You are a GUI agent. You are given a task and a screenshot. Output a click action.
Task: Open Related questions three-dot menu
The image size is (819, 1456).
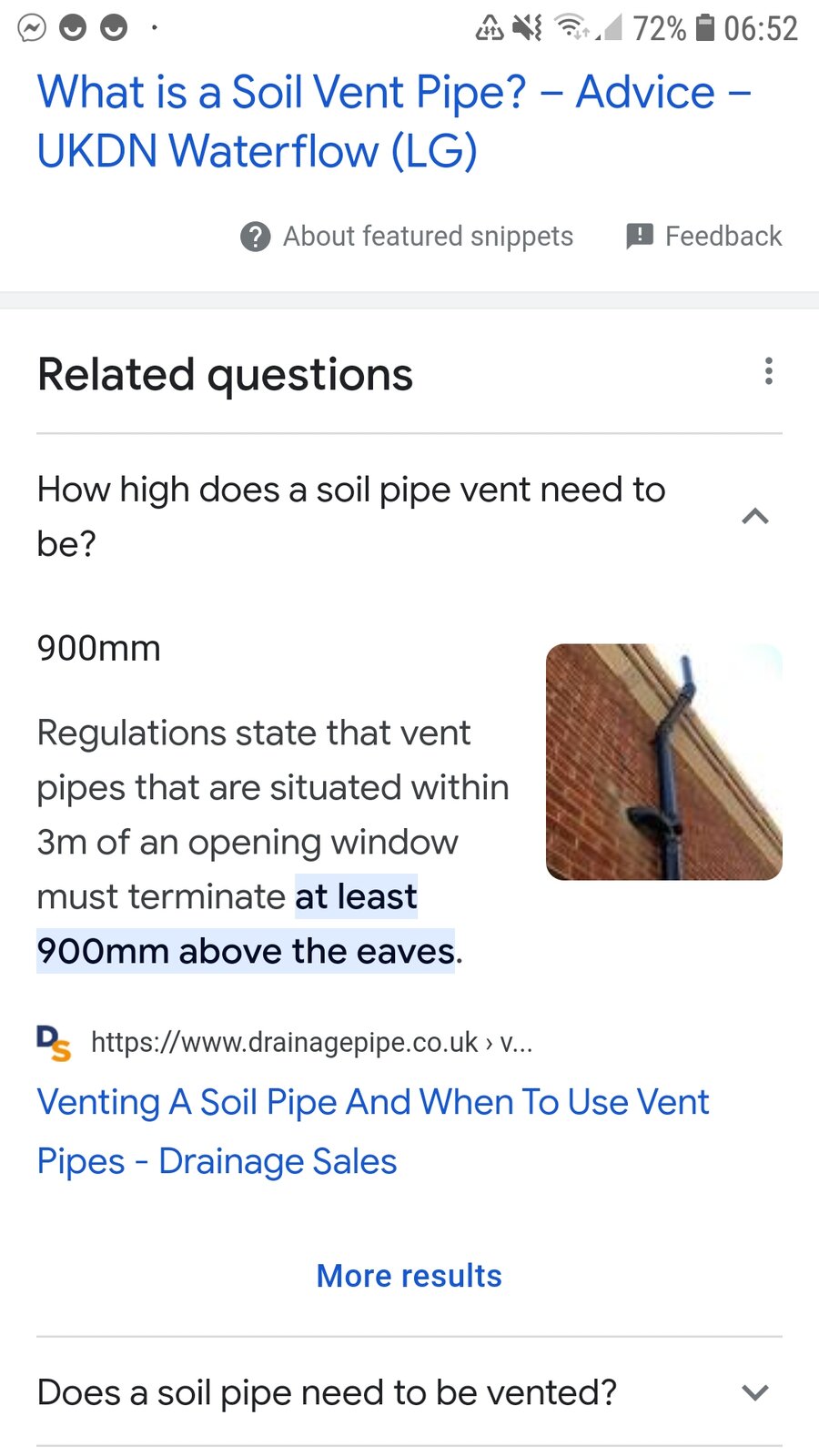pos(769,371)
